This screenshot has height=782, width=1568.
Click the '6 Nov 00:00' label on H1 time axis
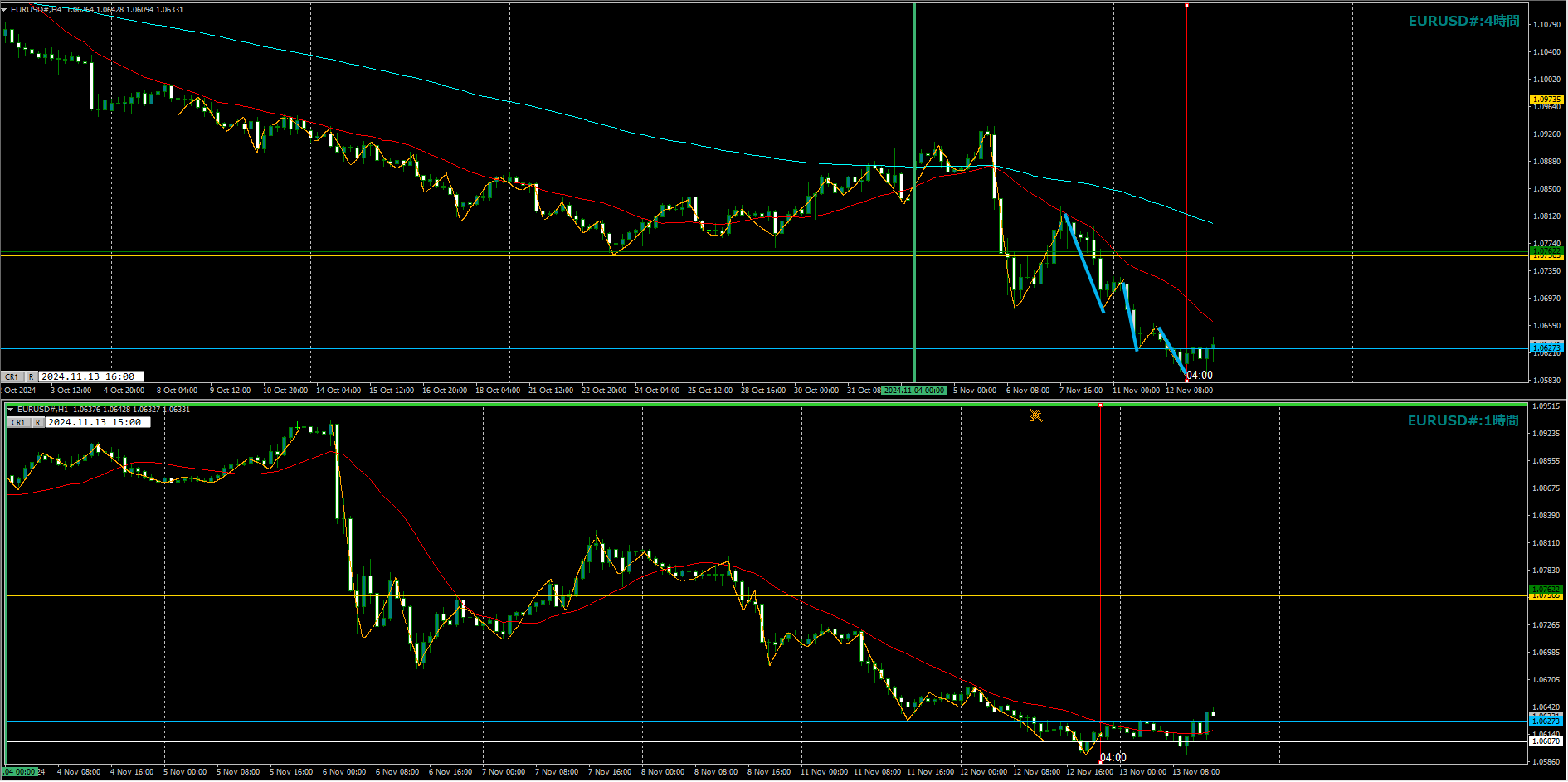(x=344, y=772)
